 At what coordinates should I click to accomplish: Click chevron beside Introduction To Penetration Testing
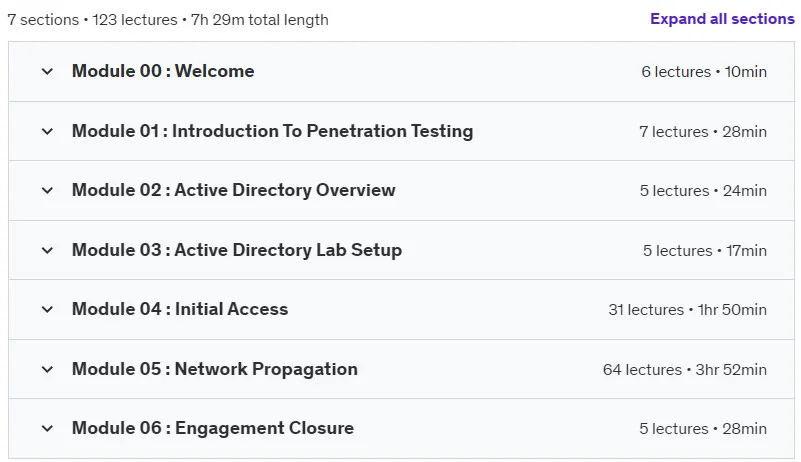(47, 131)
